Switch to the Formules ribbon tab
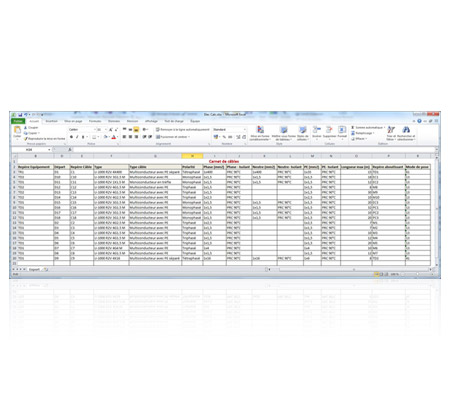 (x=95, y=121)
